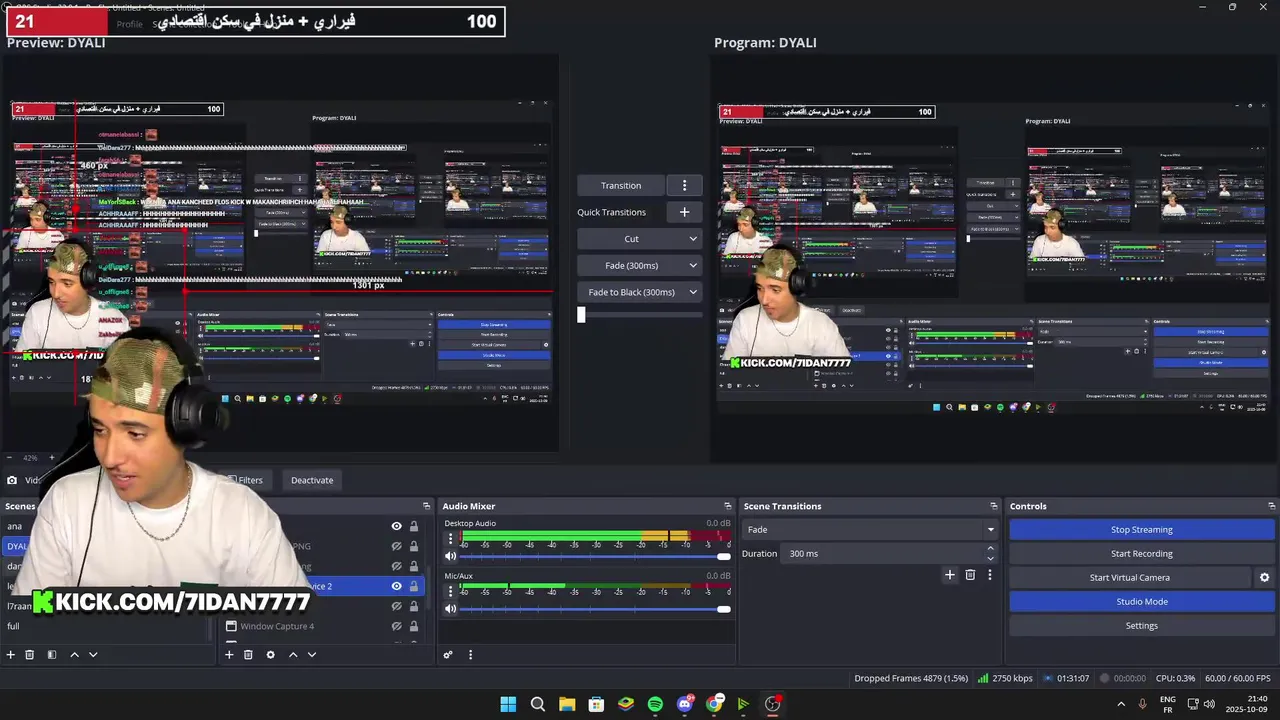
Task: Expand Fade to Black (300ms) quick transition dropdown
Action: pos(640,292)
